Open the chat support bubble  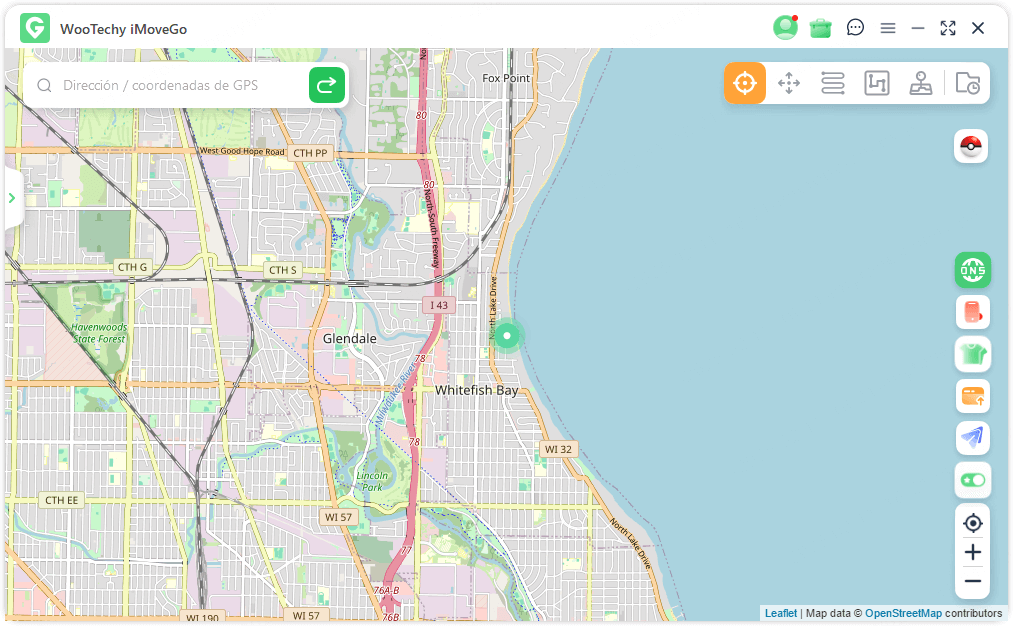click(x=854, y=28)
